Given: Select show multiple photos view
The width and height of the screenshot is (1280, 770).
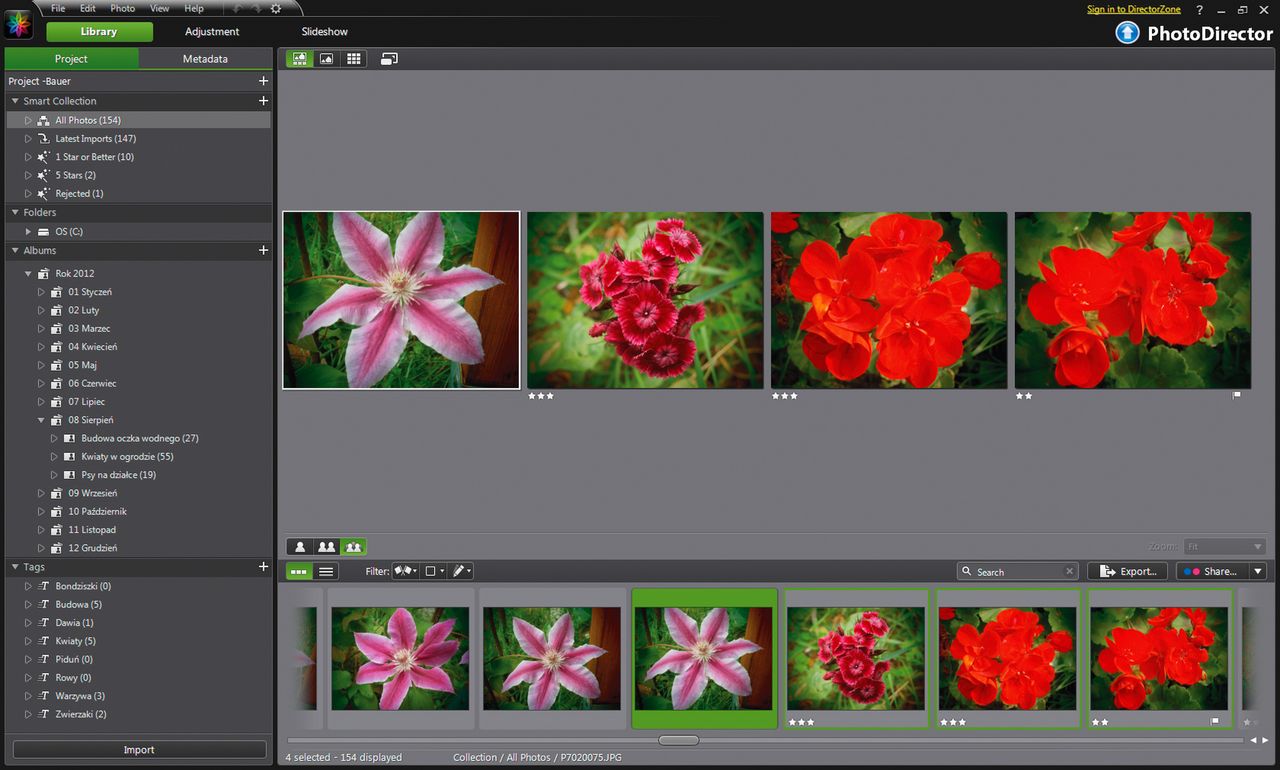Looking at the screenshot, I should (353, 547).
